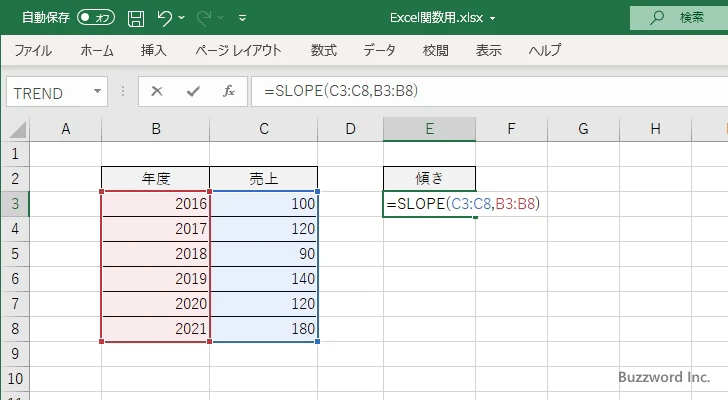
Task: Cancel formula entry with X icon
Action: [157, 91]
